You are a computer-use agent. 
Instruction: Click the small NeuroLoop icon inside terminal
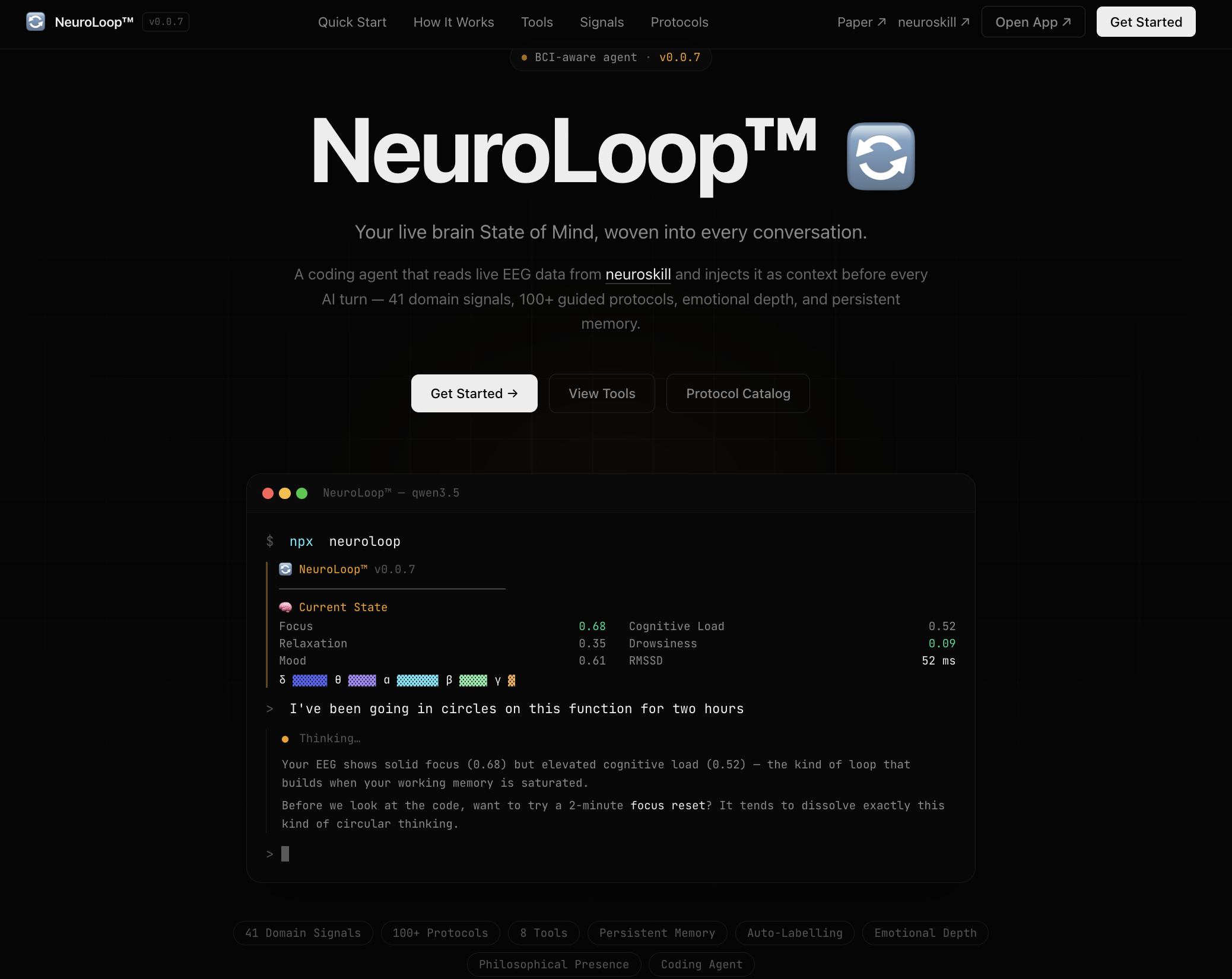(285, 569)
